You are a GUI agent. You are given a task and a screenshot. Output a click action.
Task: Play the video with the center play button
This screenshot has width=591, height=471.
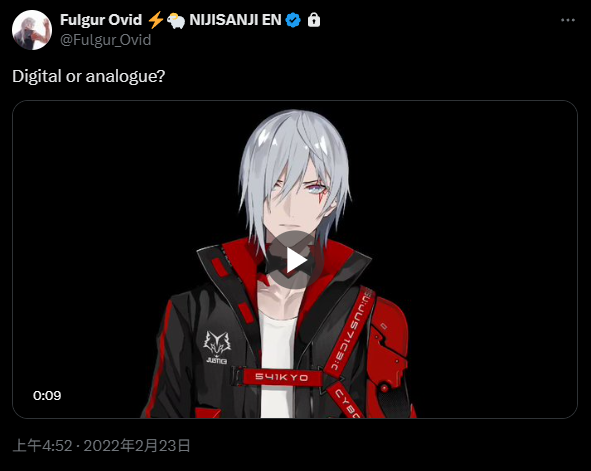tap(296, 260)
